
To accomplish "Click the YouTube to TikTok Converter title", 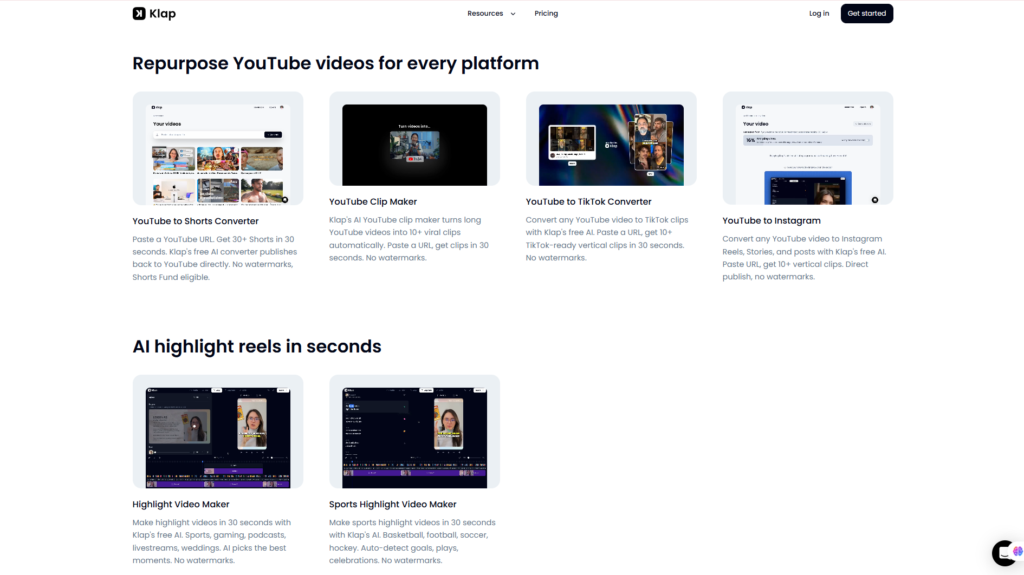I will (x=588, y=202).
